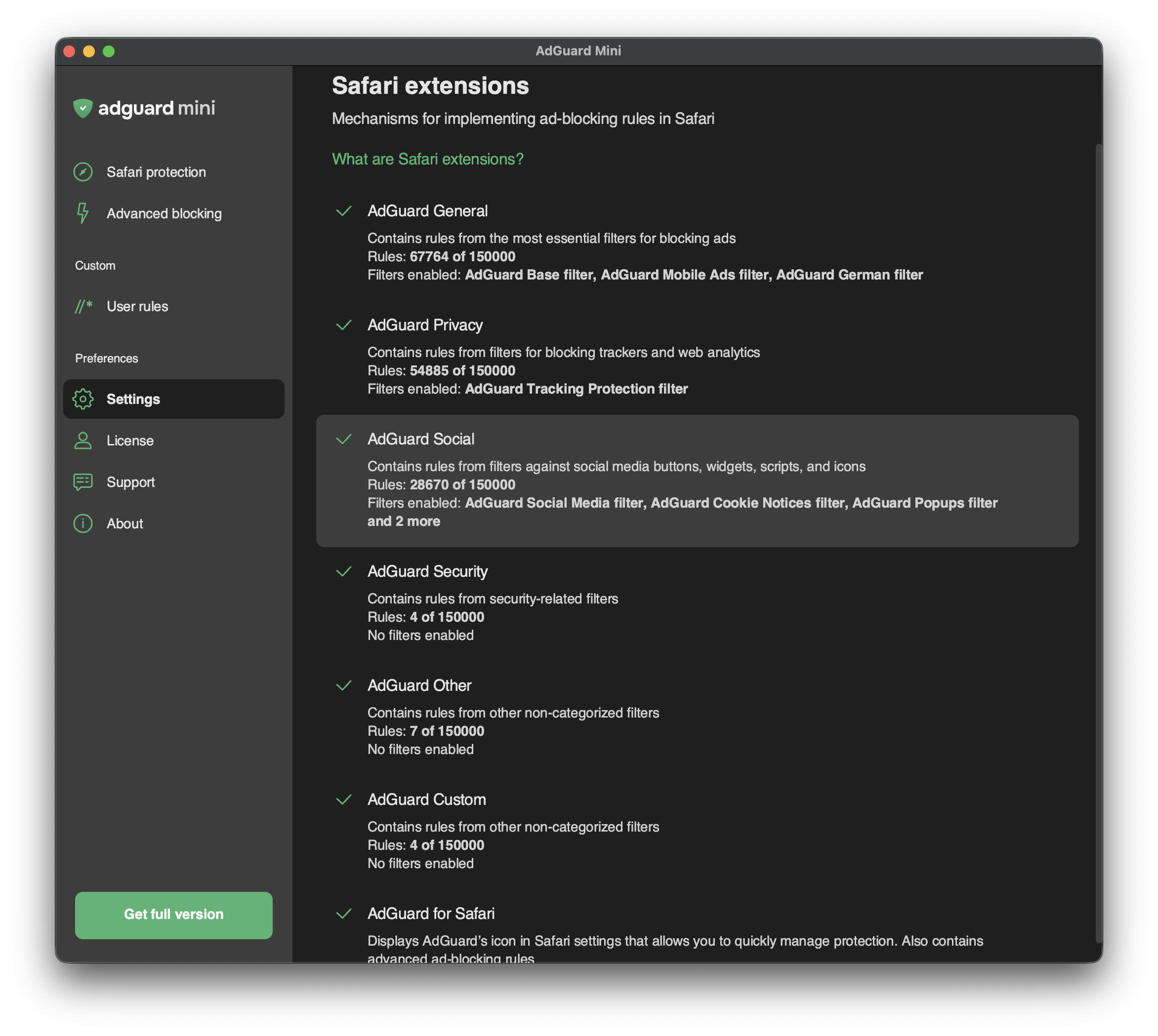Disable the AdGuard Privacy extension
1158x1036 pixels.
point(344,324)
